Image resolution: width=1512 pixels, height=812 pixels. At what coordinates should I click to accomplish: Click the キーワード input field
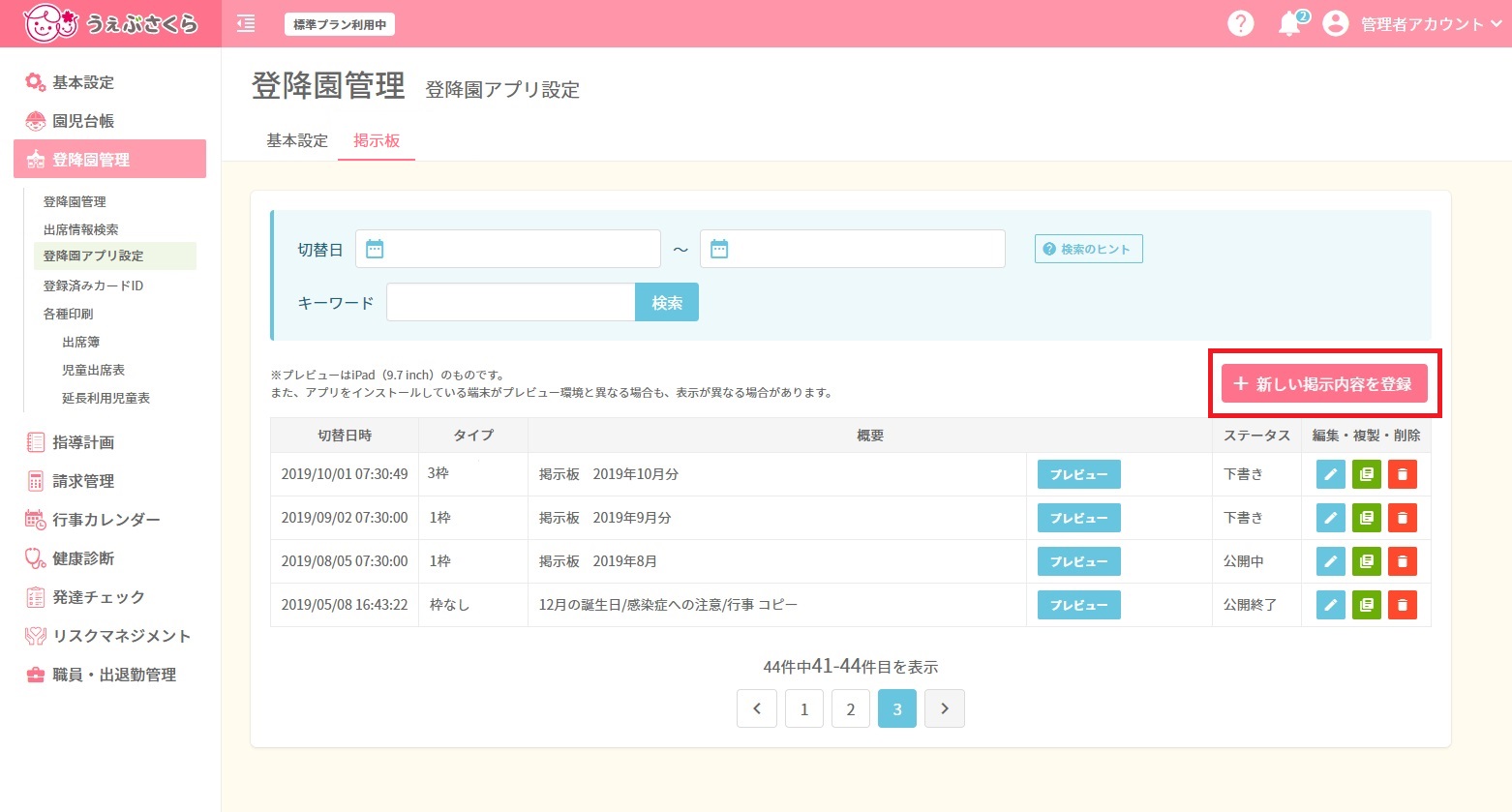[511, 302]
